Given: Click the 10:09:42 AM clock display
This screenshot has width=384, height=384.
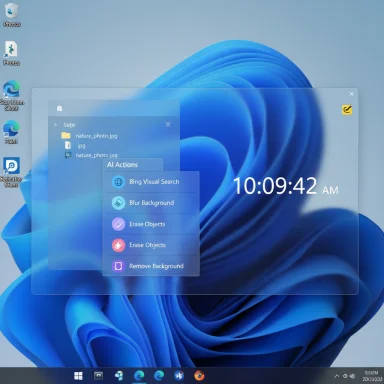Looking at the screenshot, I should (286, 186).
